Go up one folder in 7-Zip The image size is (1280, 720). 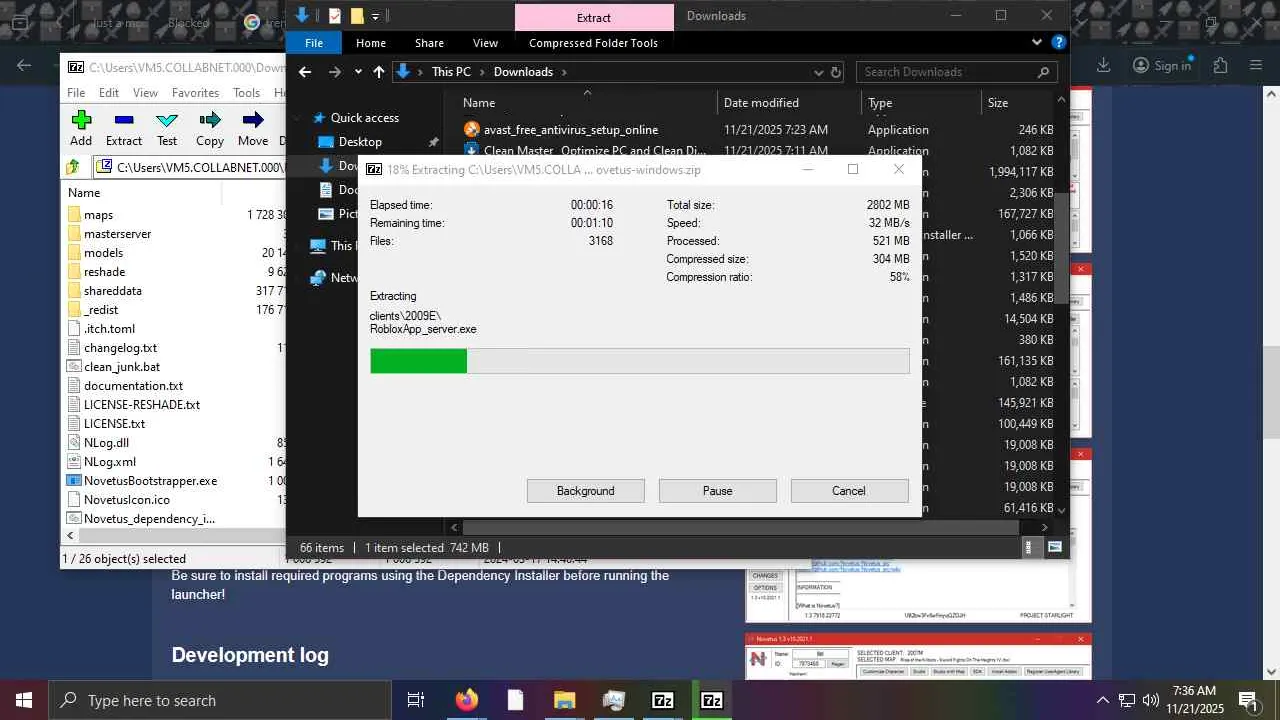point(73,167)
